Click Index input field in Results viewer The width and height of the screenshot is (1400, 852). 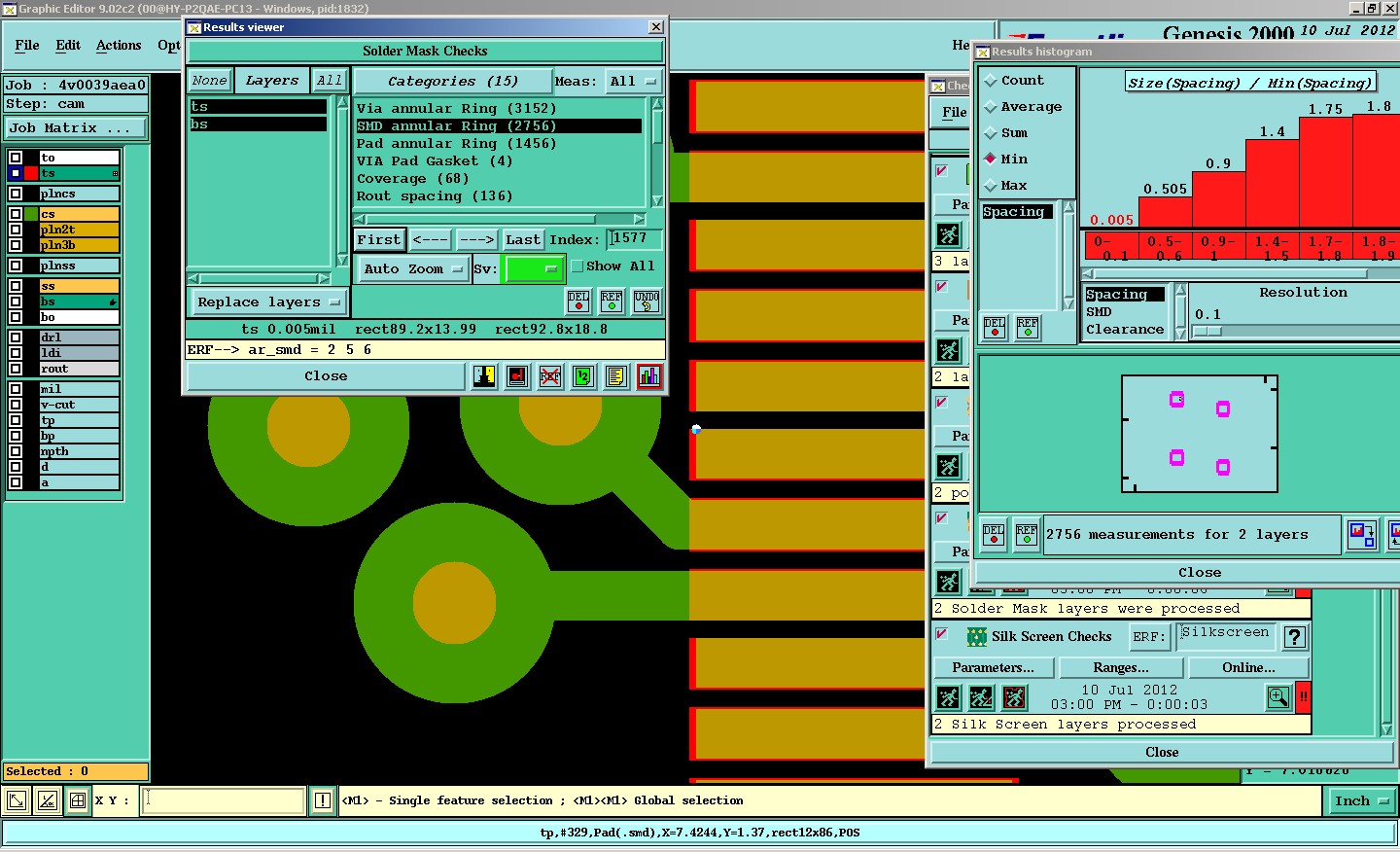634,239
